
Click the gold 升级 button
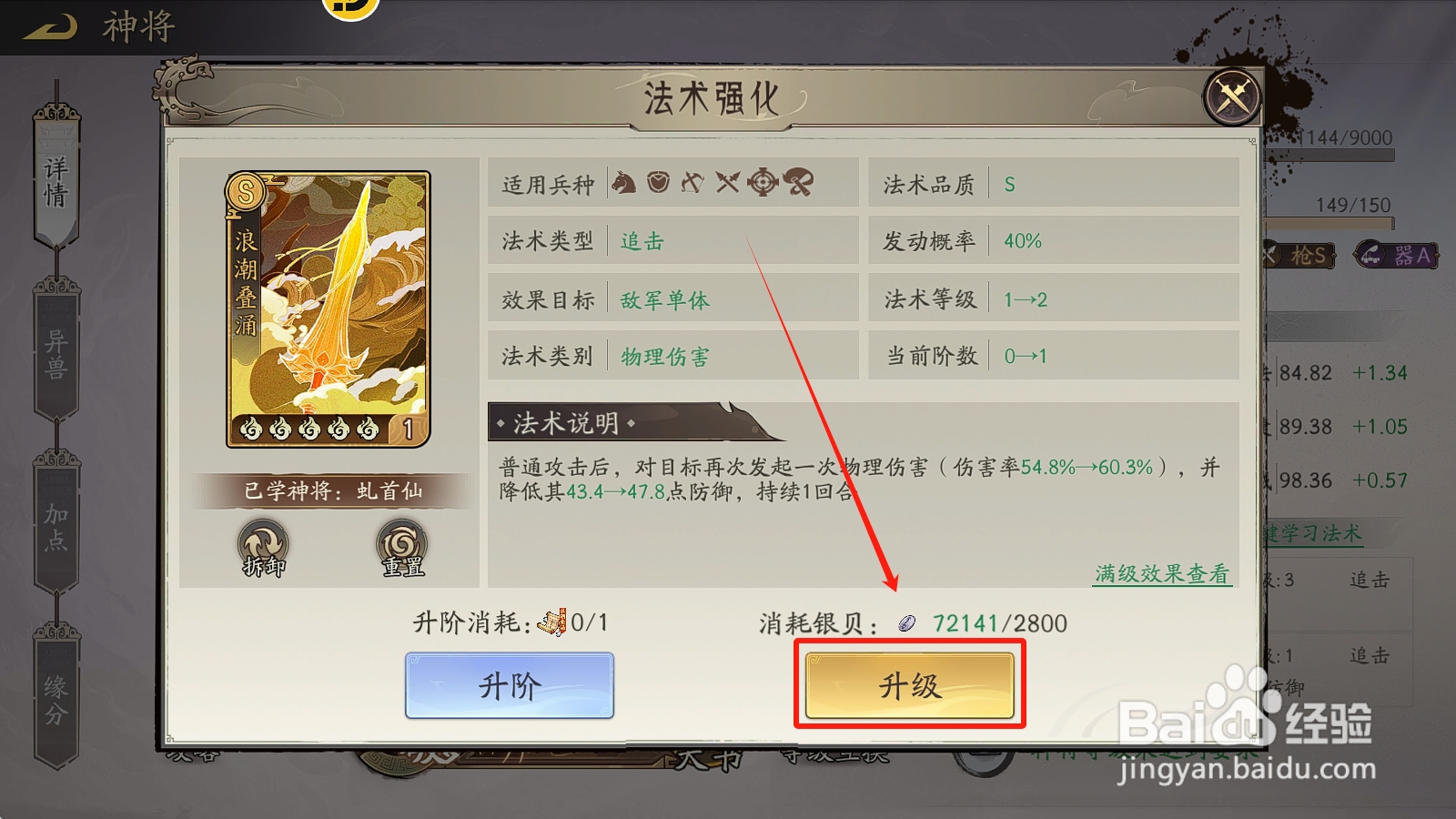[909, 685]
